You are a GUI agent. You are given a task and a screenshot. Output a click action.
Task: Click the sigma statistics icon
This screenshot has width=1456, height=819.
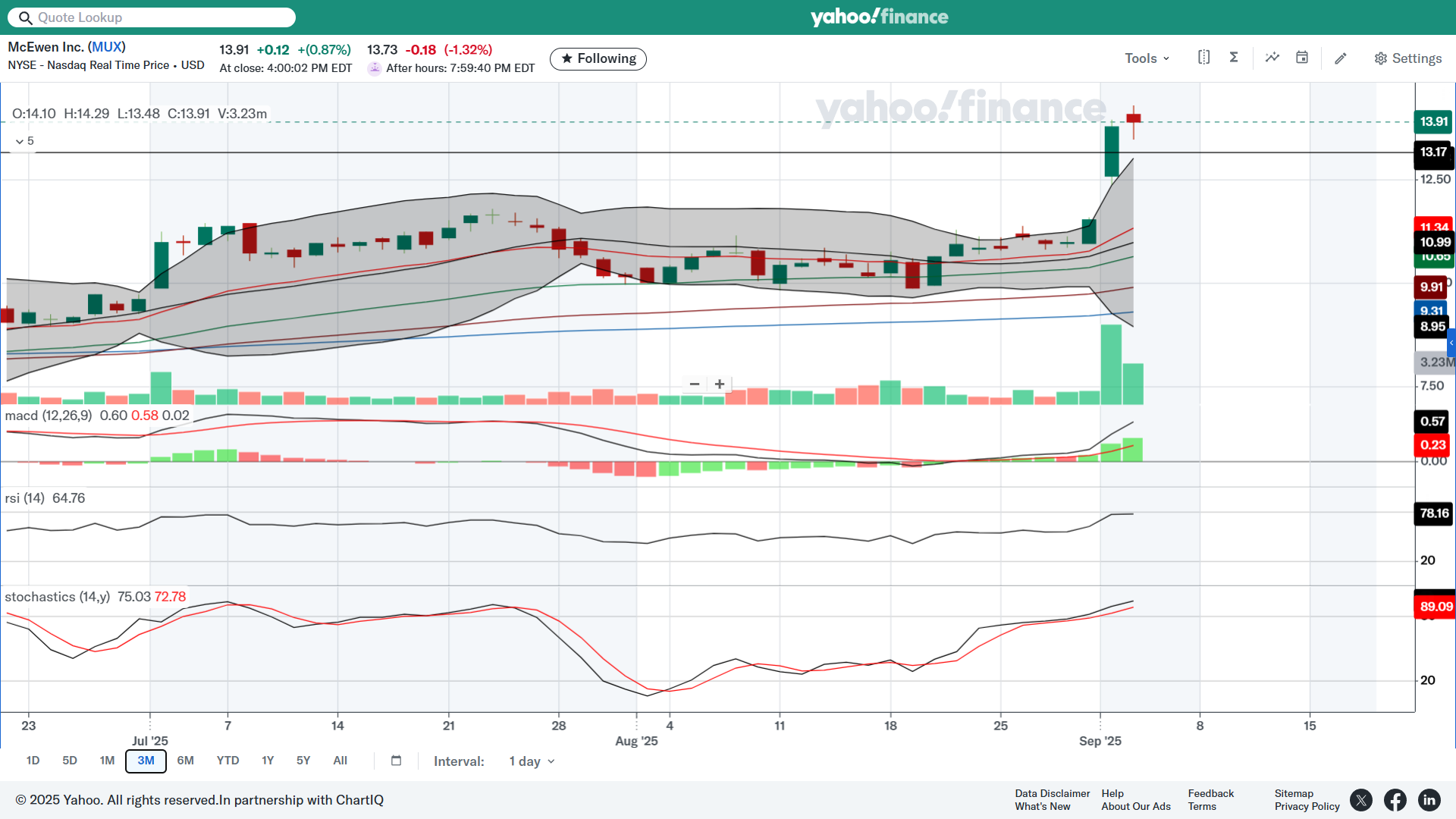pos(1234,58)
